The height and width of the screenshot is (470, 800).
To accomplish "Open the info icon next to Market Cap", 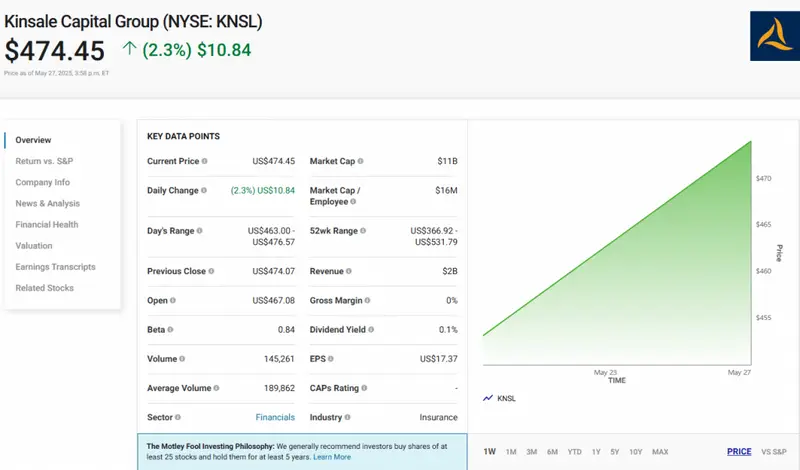I will pyautogui.click(x=361, y=161).
